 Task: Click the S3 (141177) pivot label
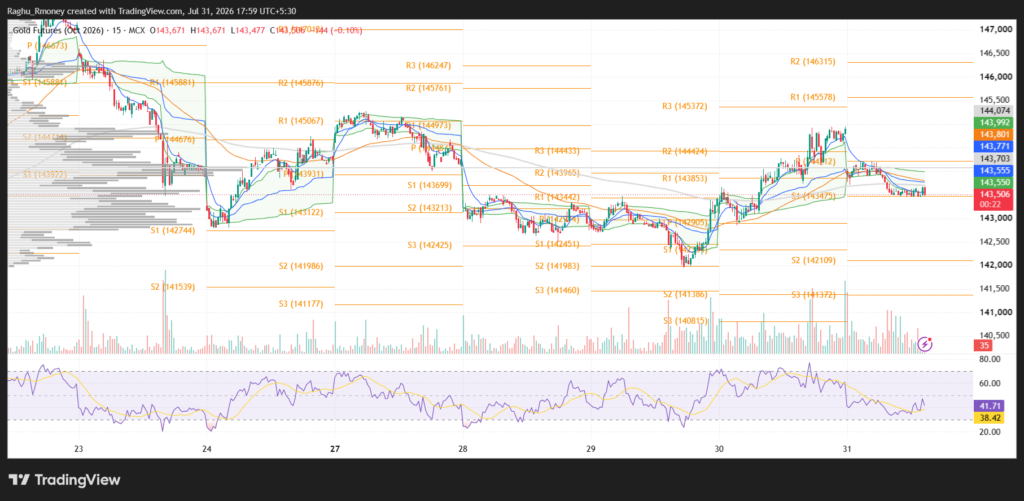click(x=301, y=304)
